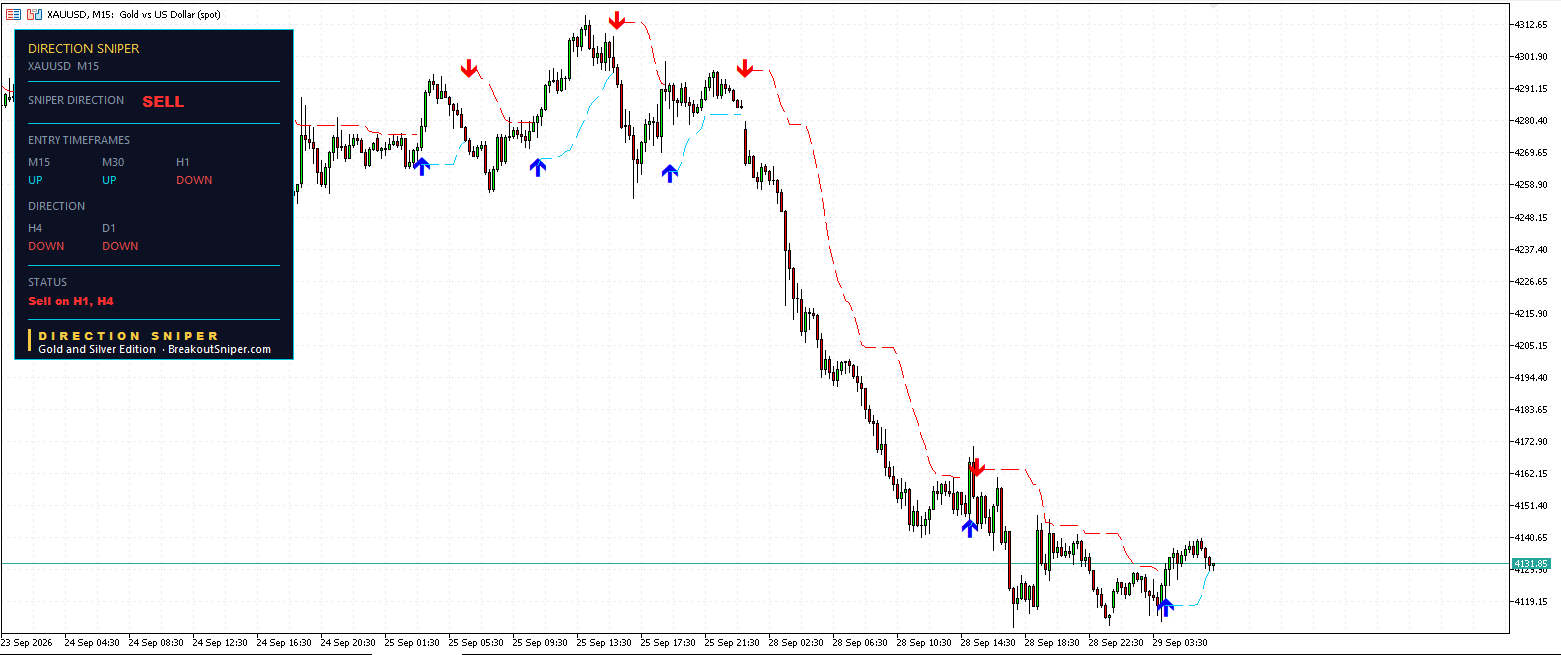Image resolution: width=1561 pixels, height=655 pixels.
Task: Open the Depth of Market icon
Action: [x=34, y=15]
